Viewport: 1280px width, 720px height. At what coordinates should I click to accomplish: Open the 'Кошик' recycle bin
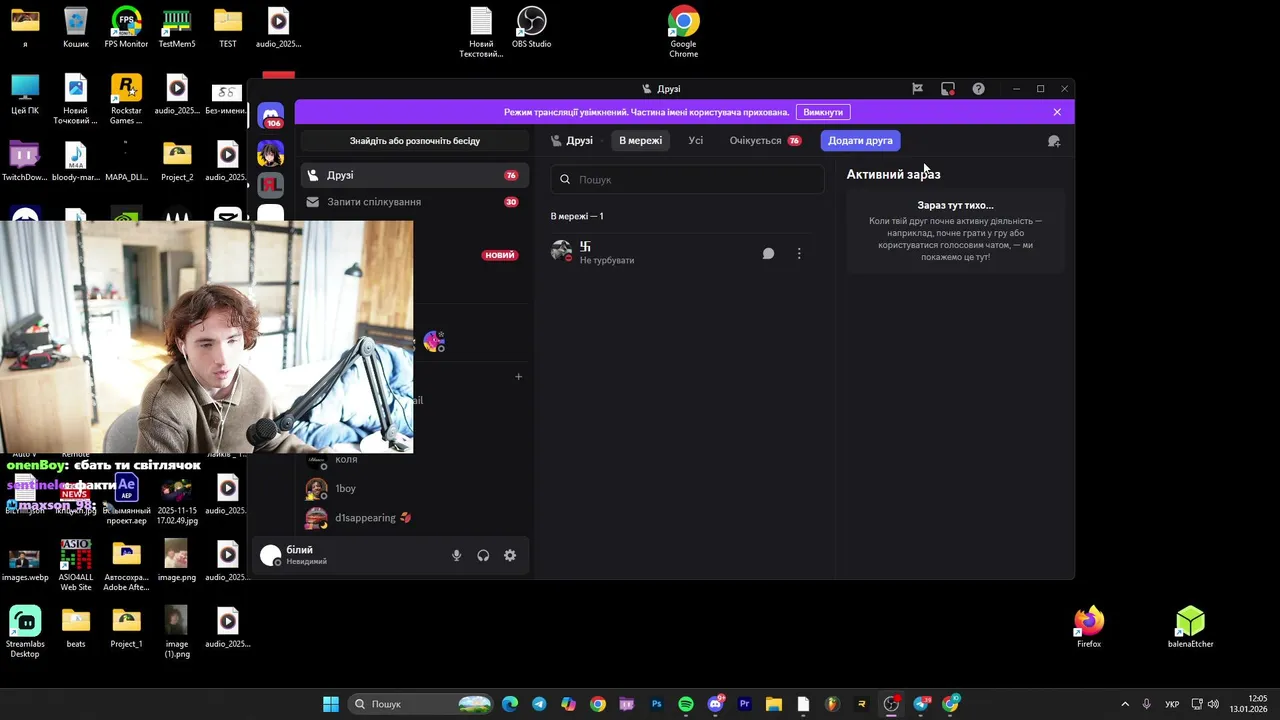point(76,28)
